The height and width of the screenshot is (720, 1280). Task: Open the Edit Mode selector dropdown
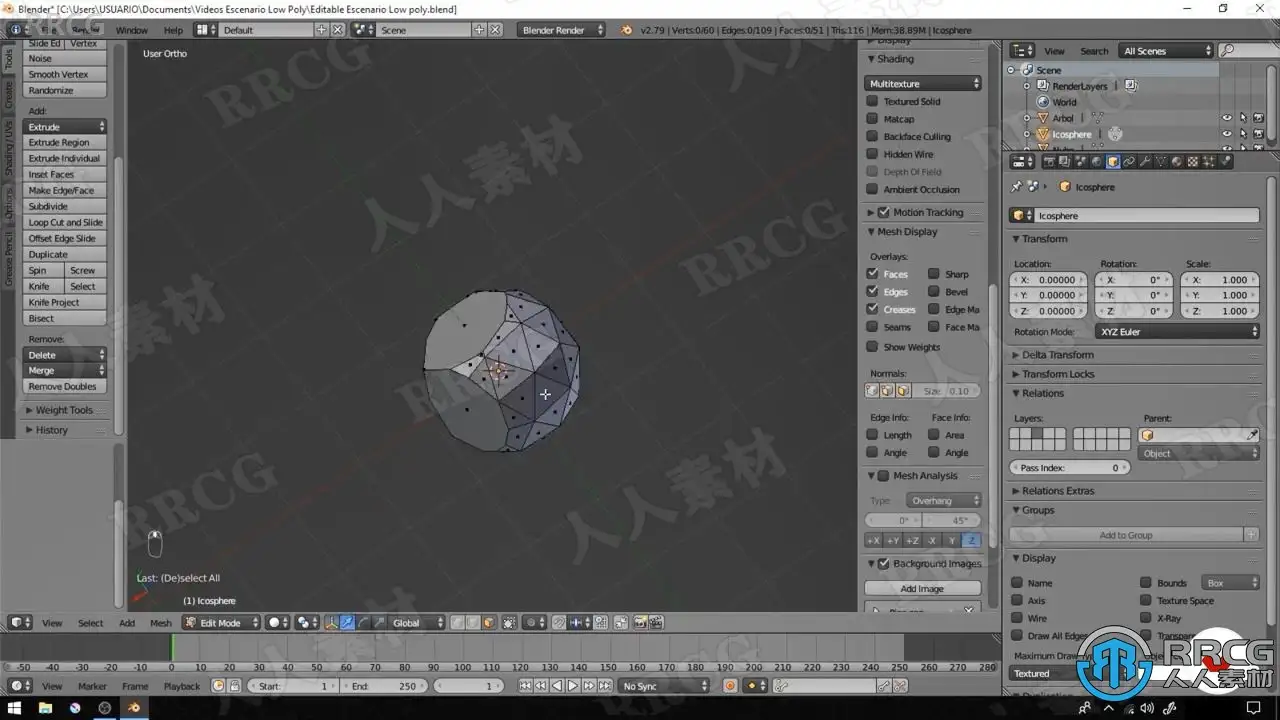click(221, 623)
